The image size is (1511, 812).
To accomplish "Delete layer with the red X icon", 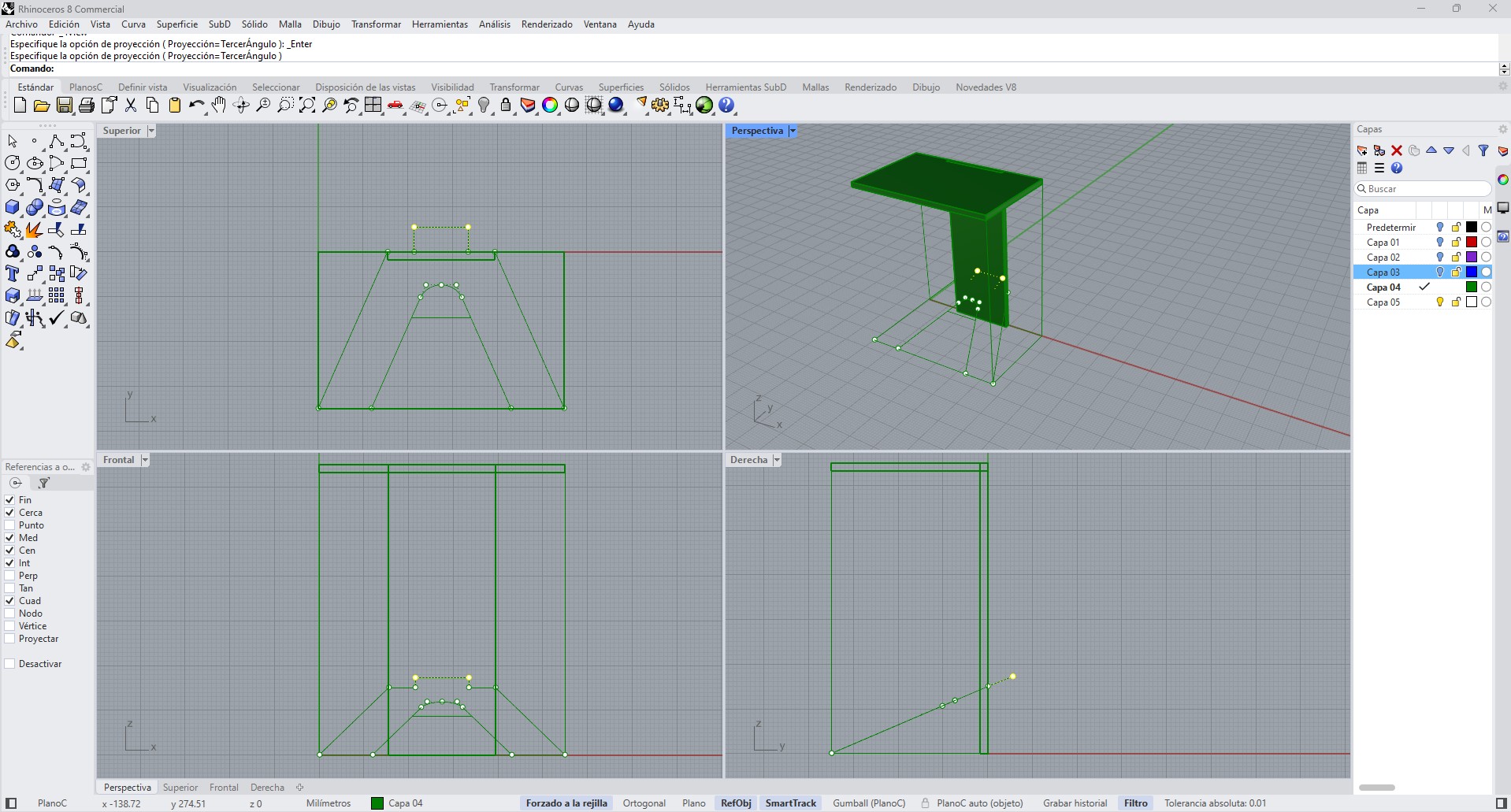I will point(1397,150).
